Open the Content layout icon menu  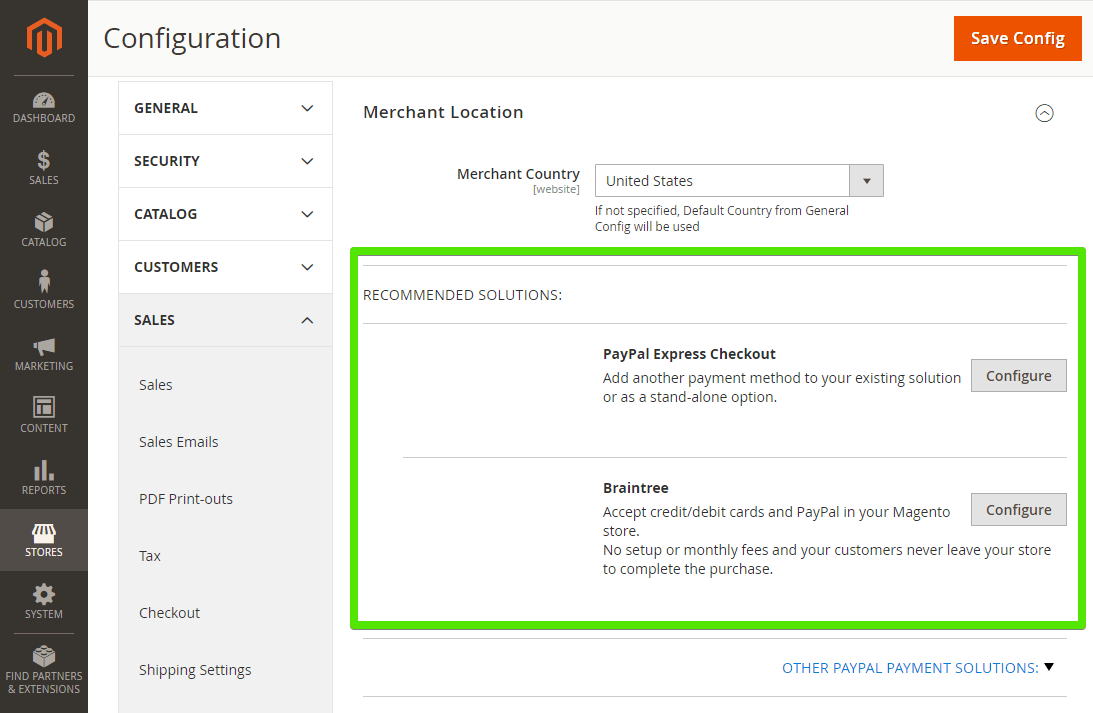coord(44,416)
